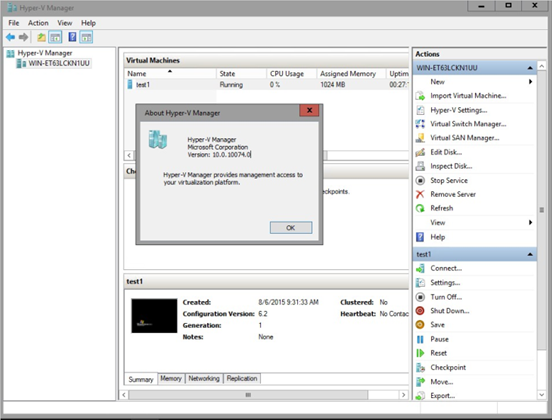Click the red Shut Down icon
This screenshot has width=552, height=420.
pos(420,311)
